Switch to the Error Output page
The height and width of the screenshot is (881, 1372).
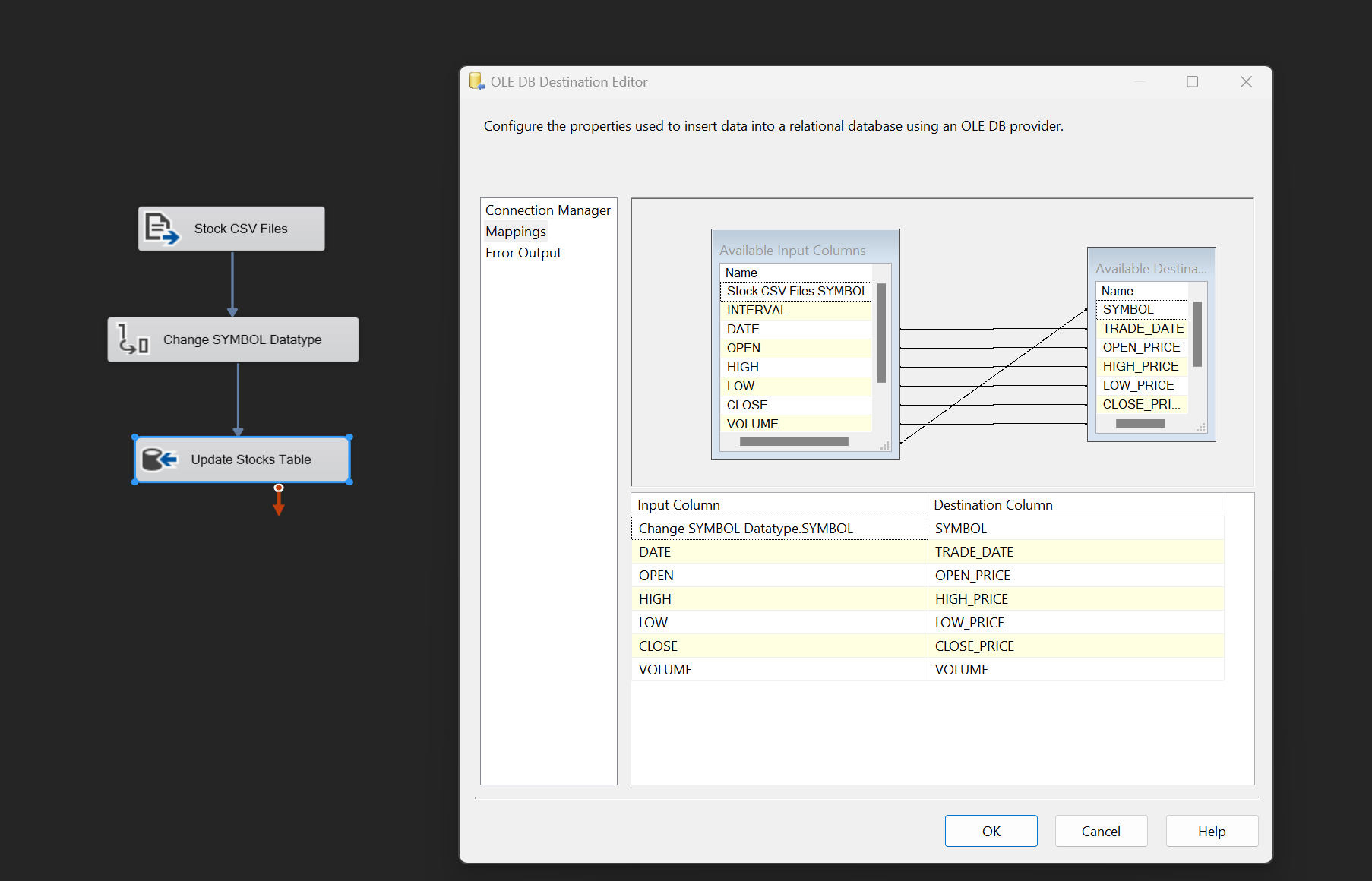click(x=523, y=253)
